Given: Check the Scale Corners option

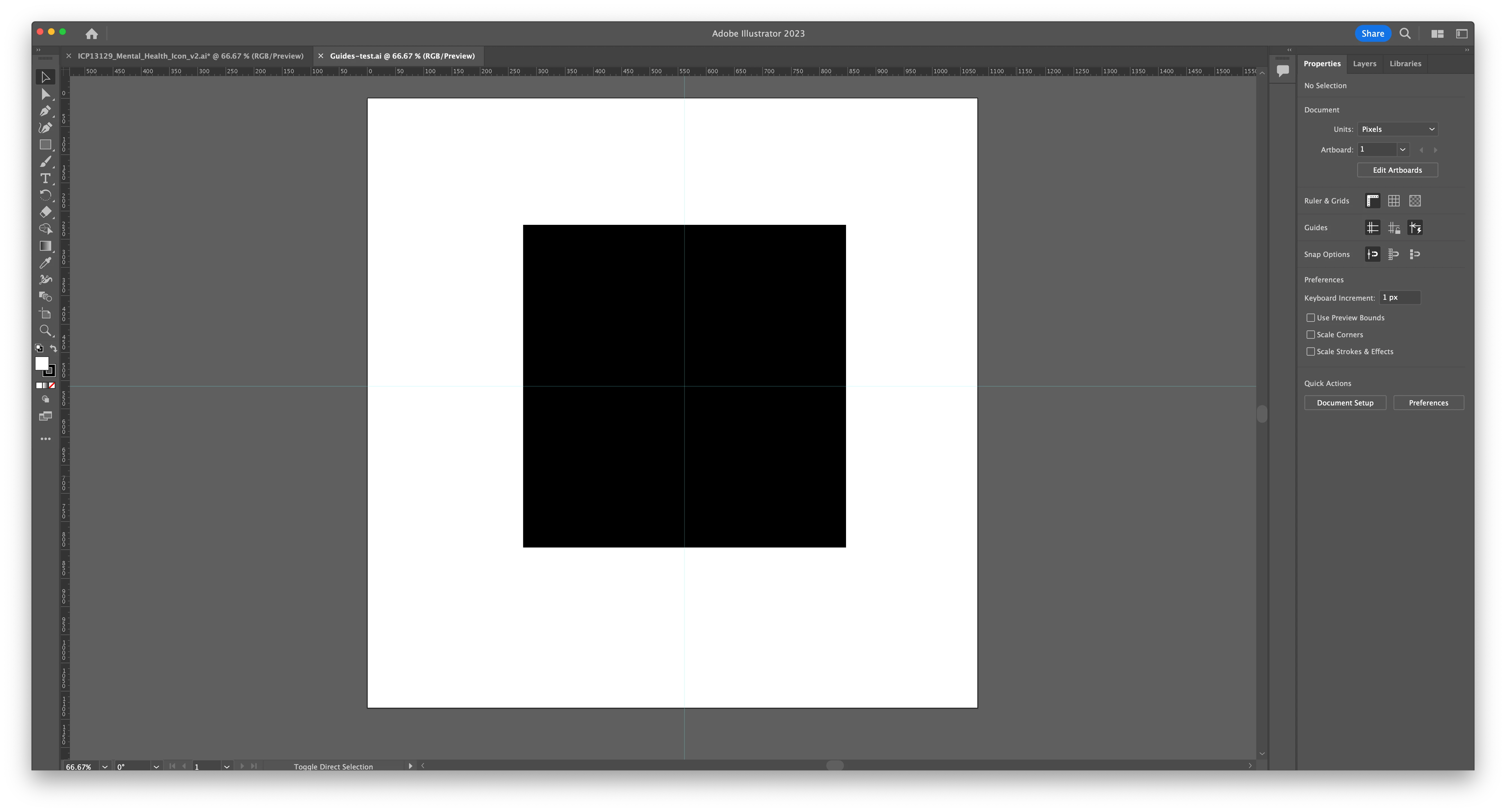Looking at the screenshot, I should [x=1311, y=335].
